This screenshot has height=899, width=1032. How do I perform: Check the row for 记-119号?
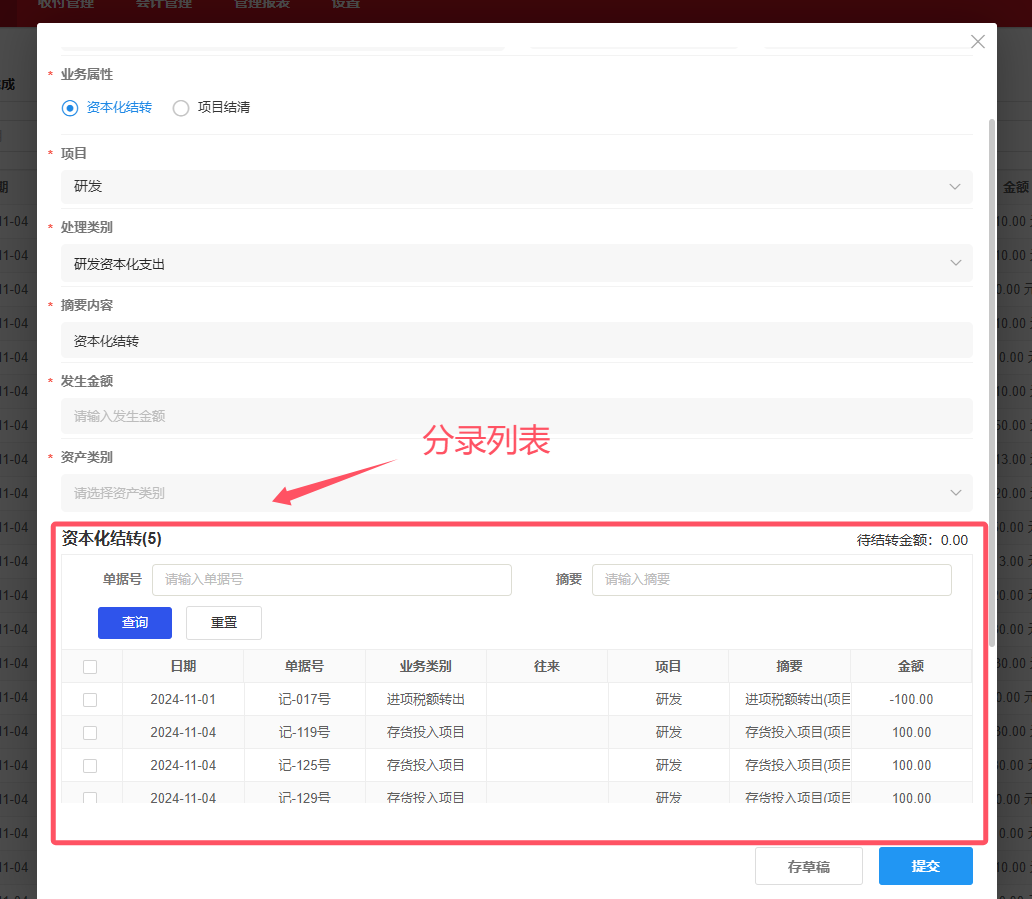(x=90, y=733)
